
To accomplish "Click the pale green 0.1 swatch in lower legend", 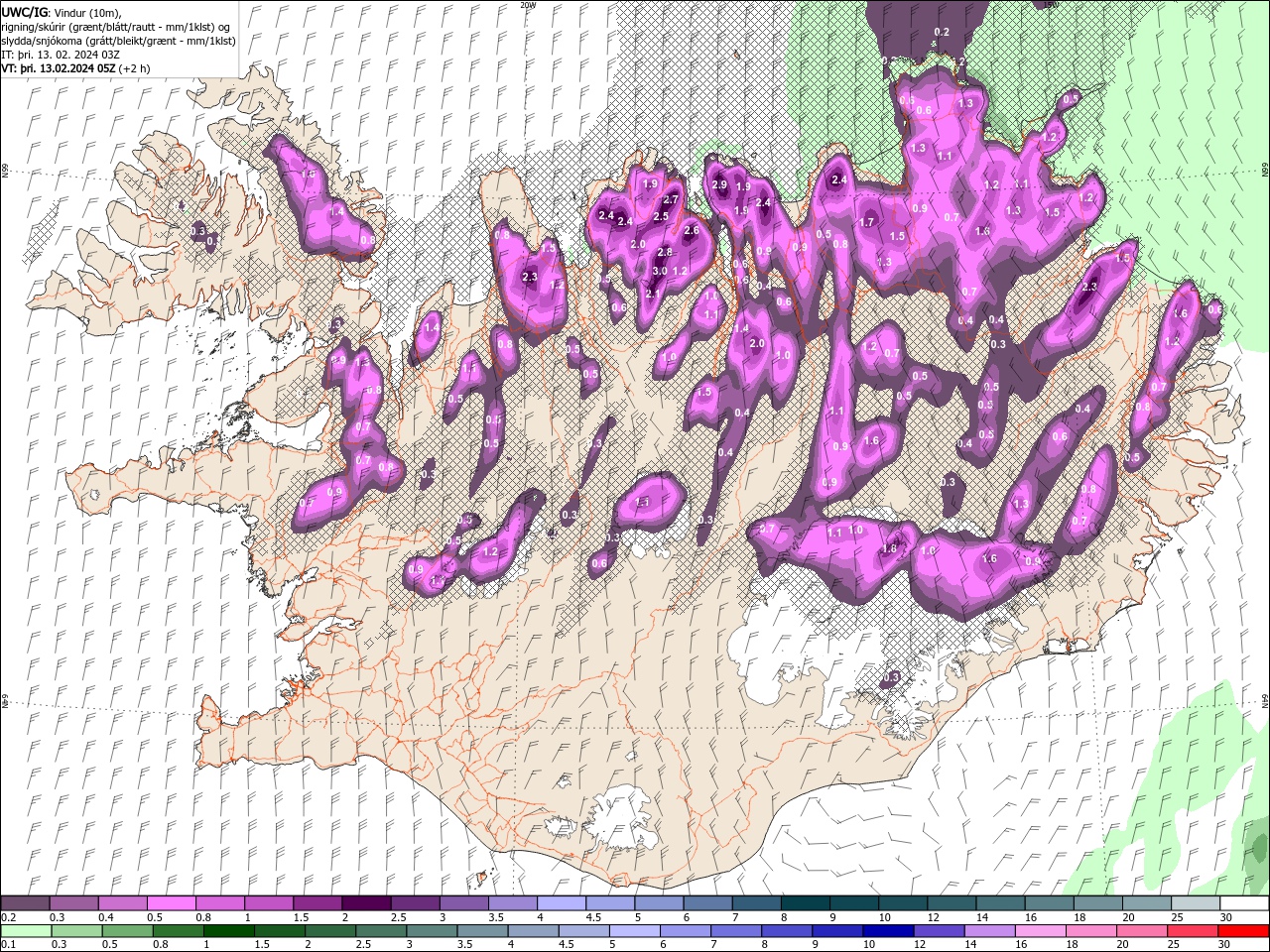I will point(27,931).
